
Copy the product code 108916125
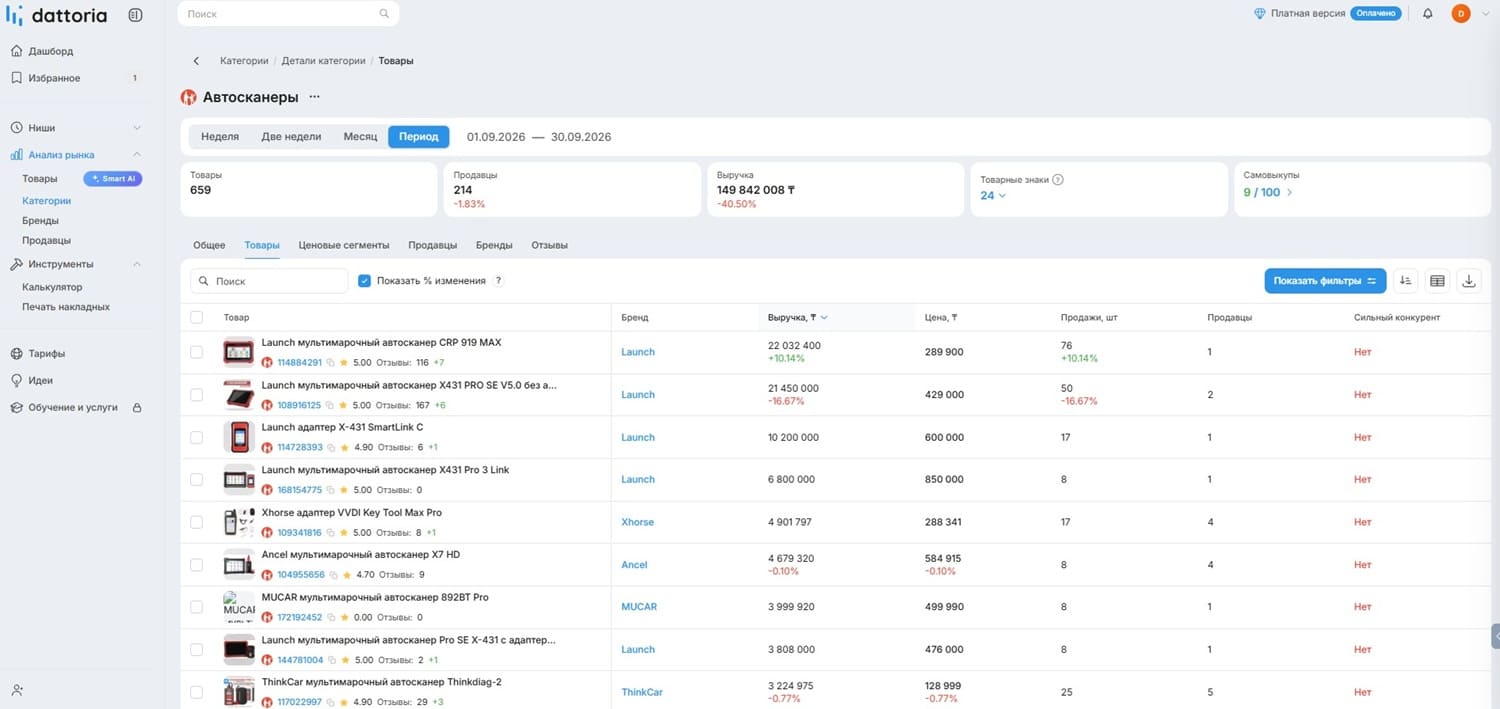[331, 406]
